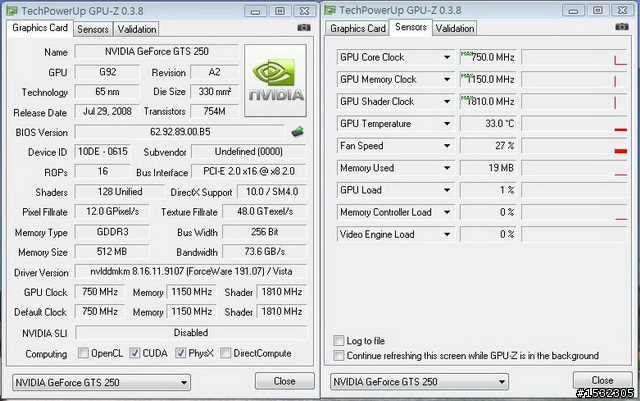Screen dimensions: 640x401
Task: Select Sensors tab in right window
Action: [x=411, y=27]
